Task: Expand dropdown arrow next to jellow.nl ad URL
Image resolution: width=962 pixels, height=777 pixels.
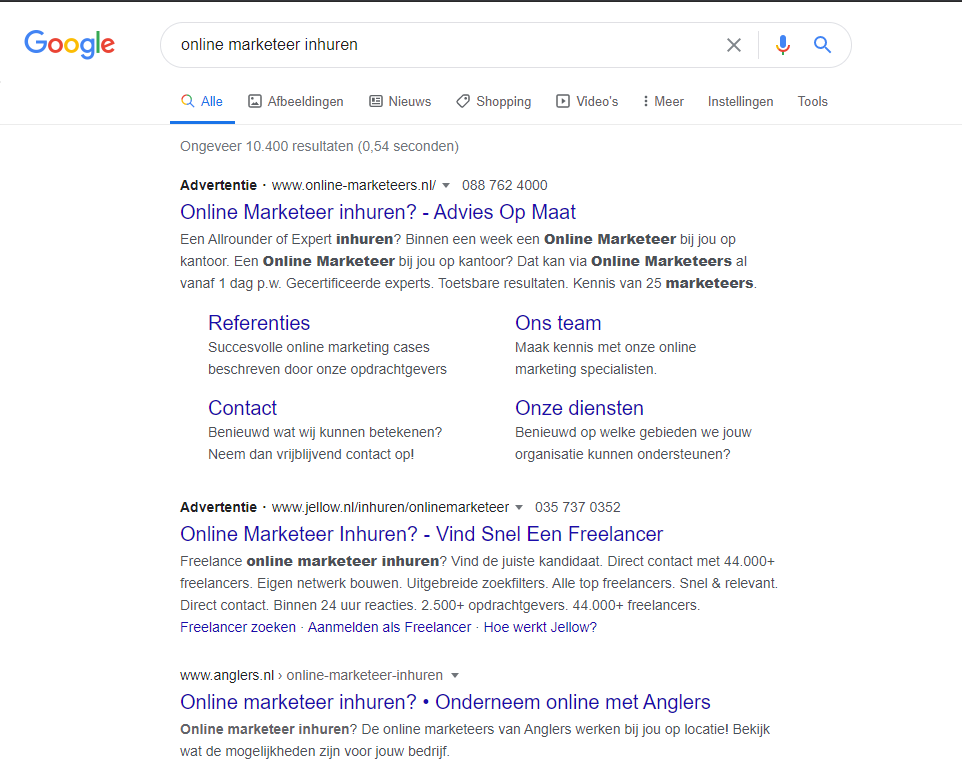Action: pyautogui.click(x=519, y=508)
